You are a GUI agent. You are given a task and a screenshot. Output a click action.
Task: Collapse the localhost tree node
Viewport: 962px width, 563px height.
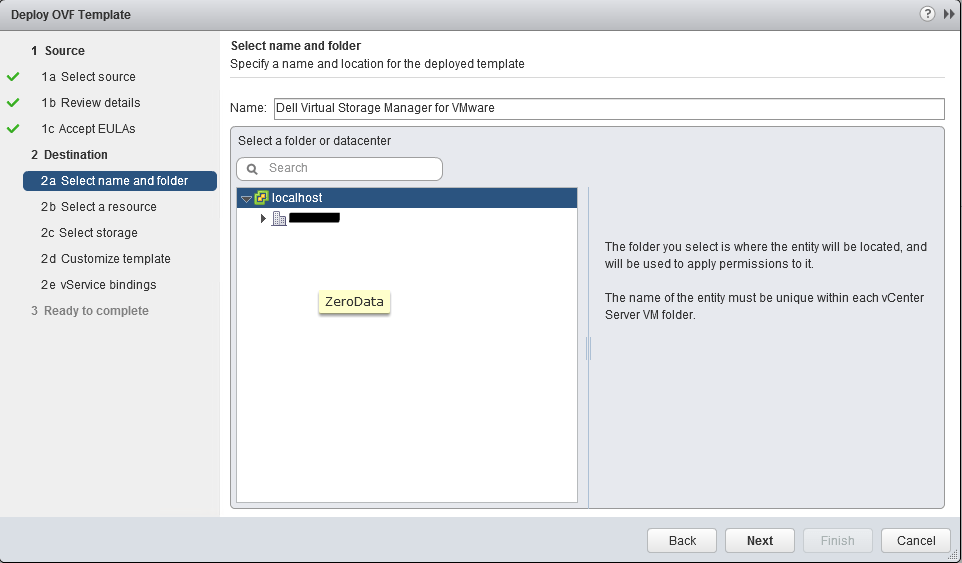247,199
